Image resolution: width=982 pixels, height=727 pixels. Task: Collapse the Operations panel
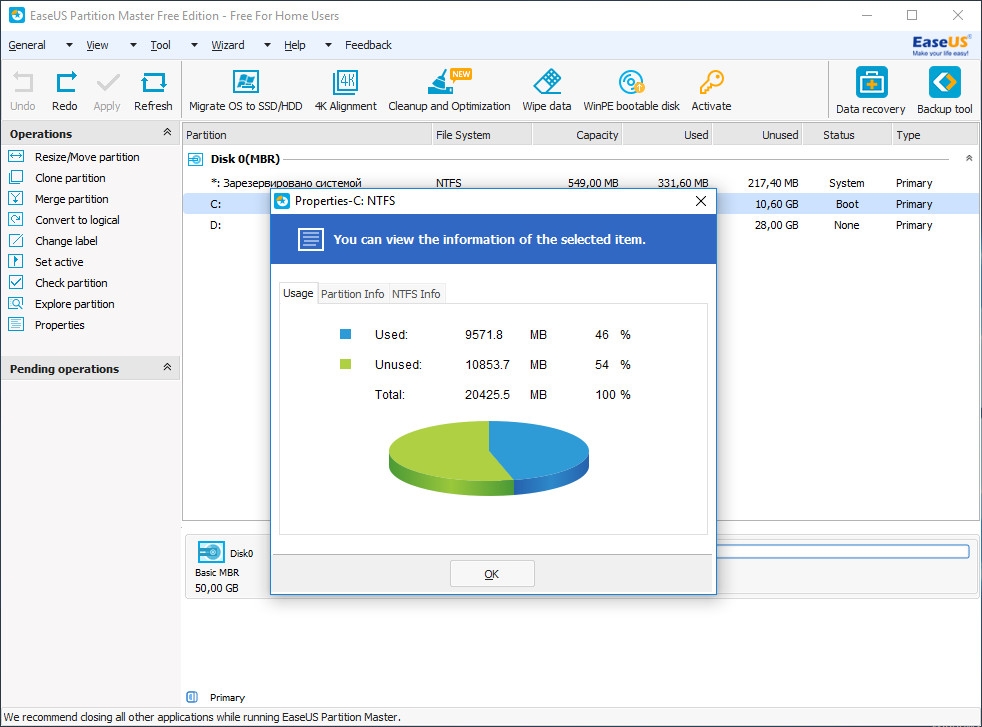pyautogui.click(x=167, y=132)
